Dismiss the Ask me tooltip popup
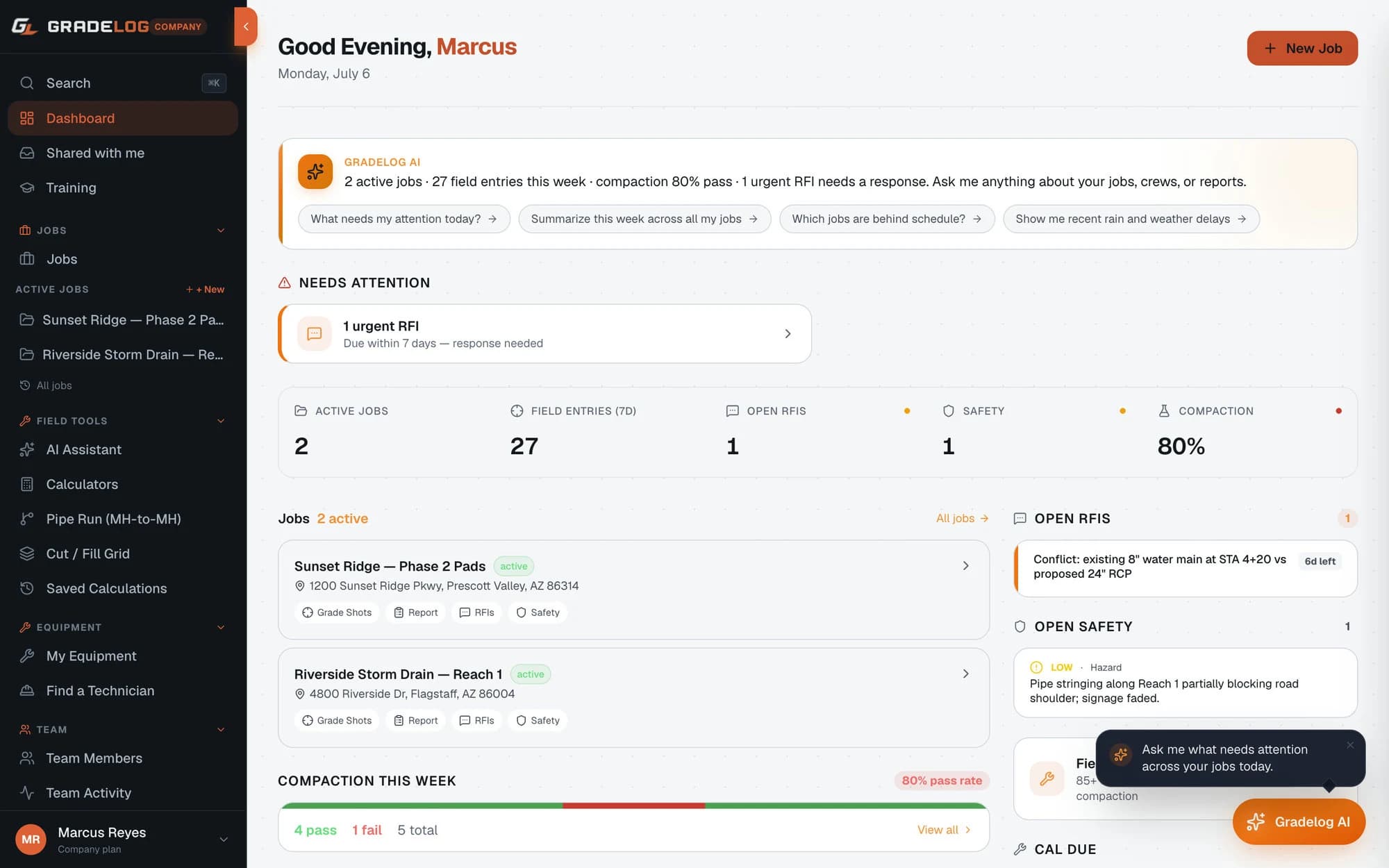The image size is (1389, 868). point(1350,745)
